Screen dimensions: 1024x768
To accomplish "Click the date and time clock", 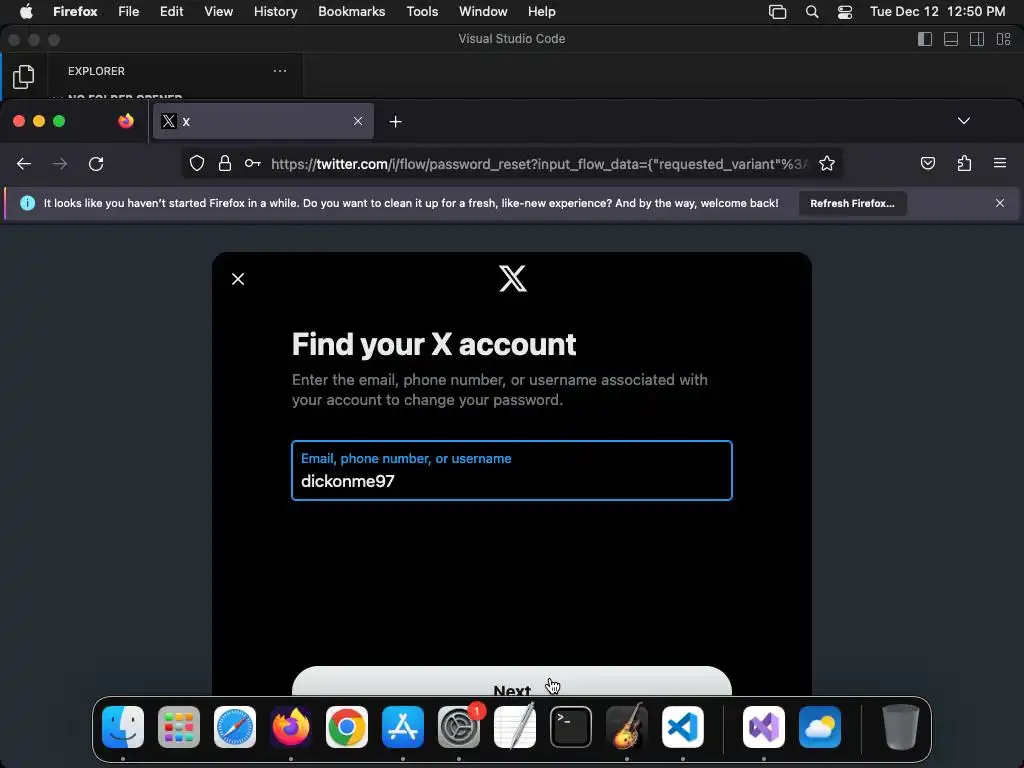I will [x=937, y=11].
